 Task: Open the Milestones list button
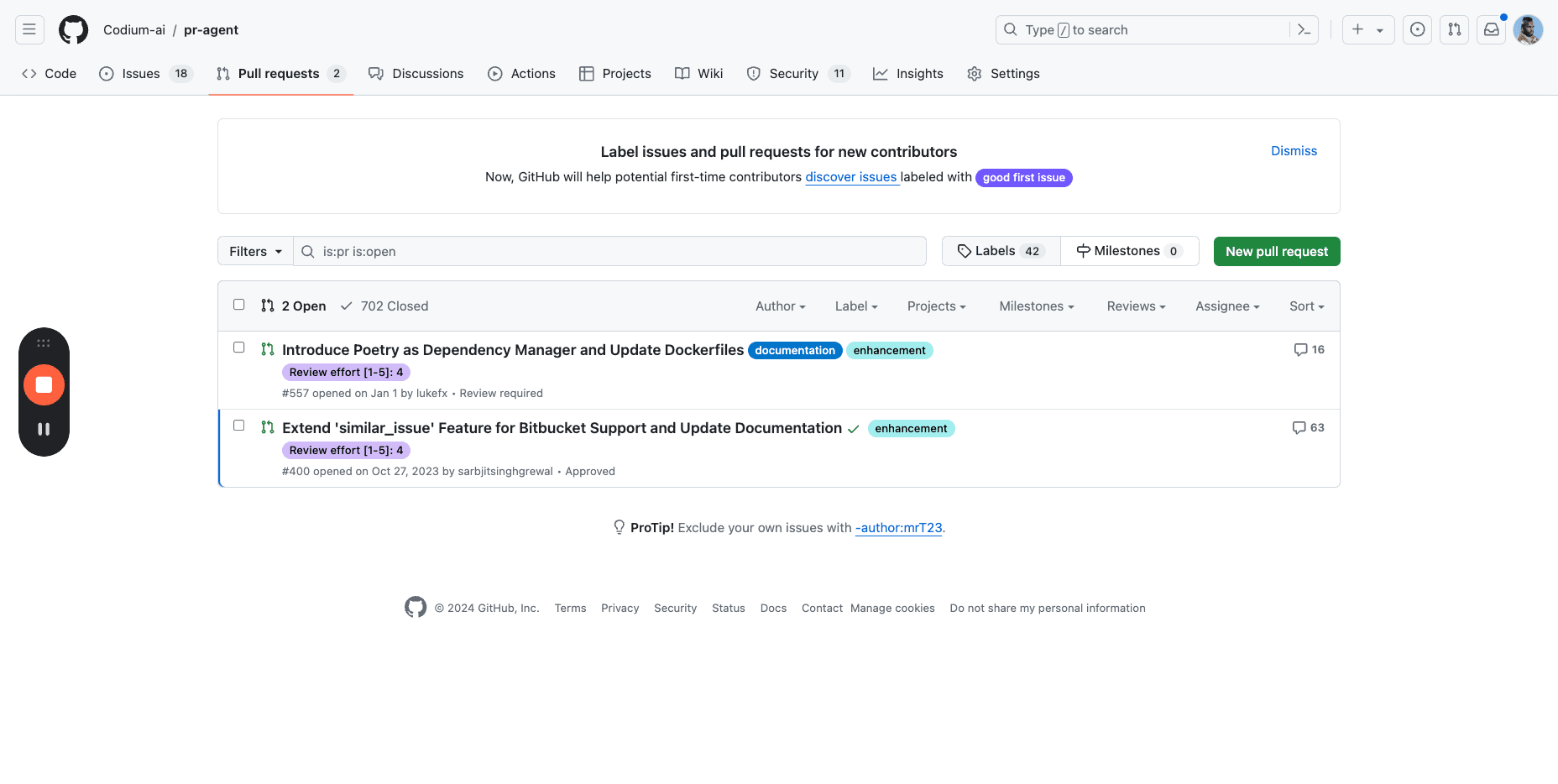point(1130,251)
